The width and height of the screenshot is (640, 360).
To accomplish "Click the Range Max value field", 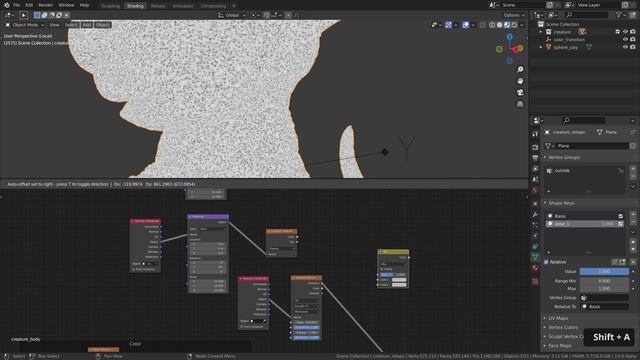I will tap(604, 288).
